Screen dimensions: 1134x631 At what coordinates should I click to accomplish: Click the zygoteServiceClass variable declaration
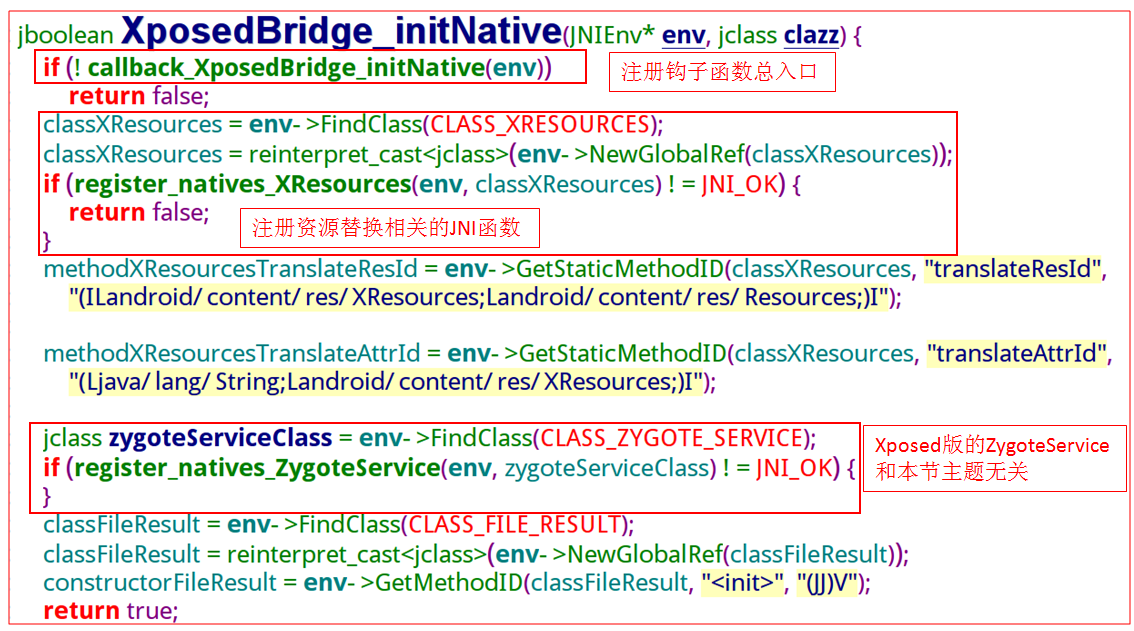click(220, 439)
